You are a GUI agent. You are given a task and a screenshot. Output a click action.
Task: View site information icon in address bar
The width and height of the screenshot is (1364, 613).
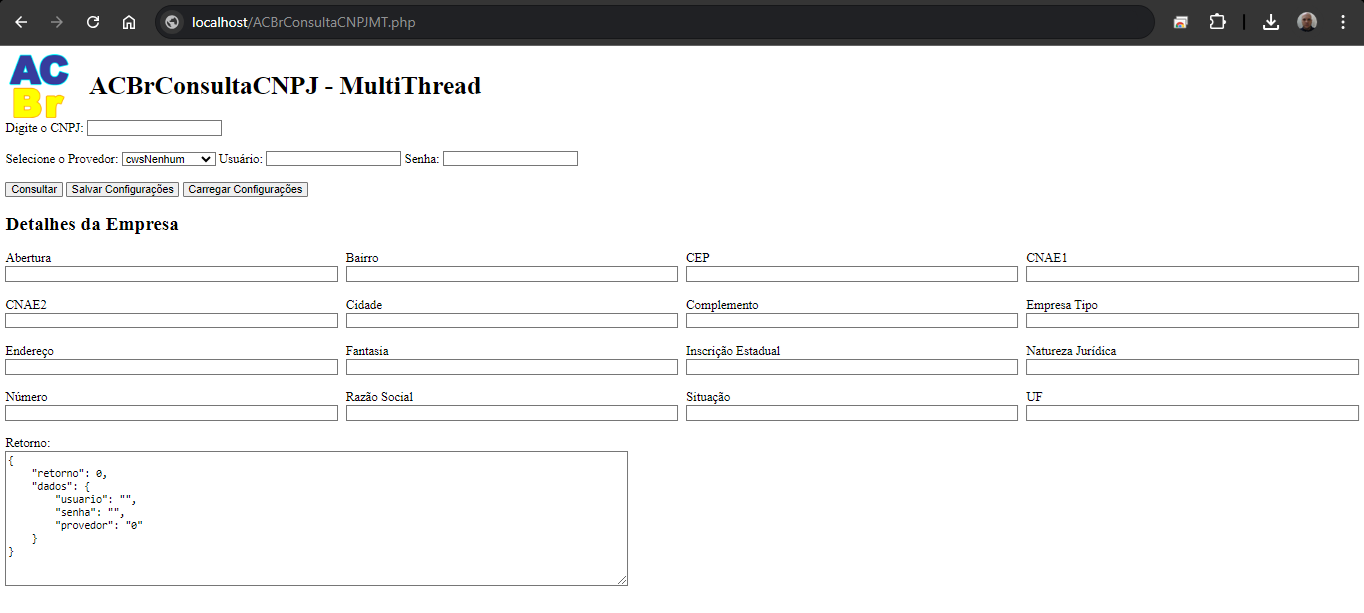pyautogui.click(x=172, y=22)
